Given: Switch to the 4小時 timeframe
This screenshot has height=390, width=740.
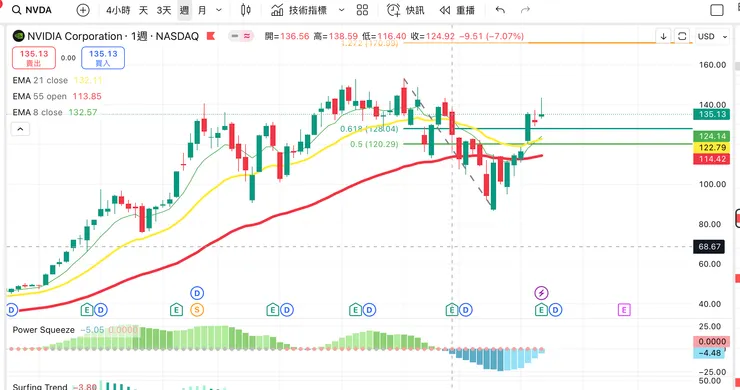Looking at the screenshot, I should pyautogui.click(x=118, y=10).
